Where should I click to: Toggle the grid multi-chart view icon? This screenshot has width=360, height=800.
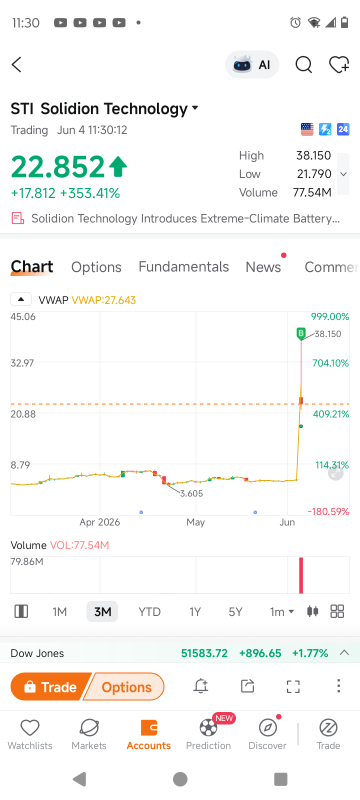338,611
